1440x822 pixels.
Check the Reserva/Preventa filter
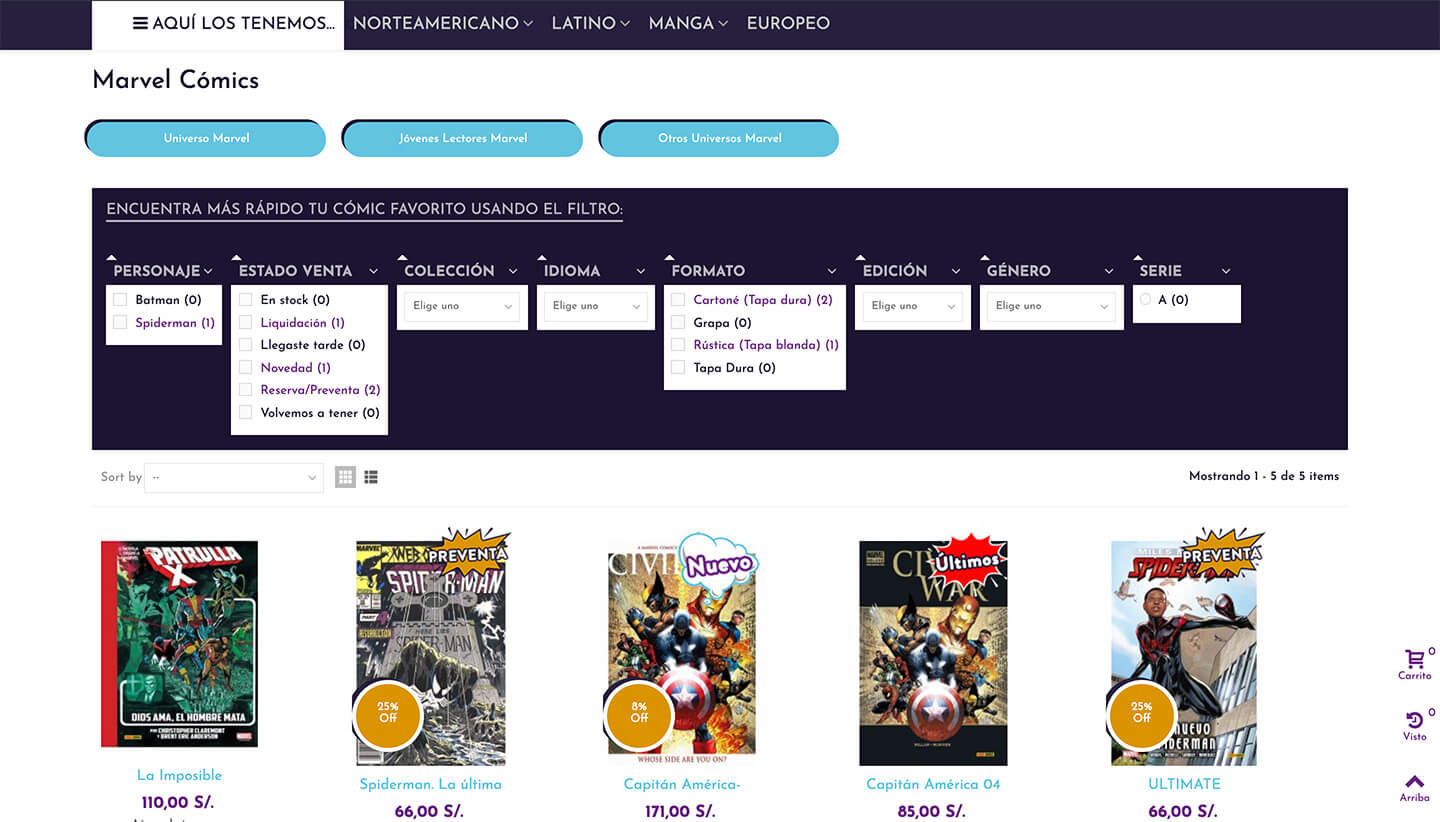(x=245, y=390)
